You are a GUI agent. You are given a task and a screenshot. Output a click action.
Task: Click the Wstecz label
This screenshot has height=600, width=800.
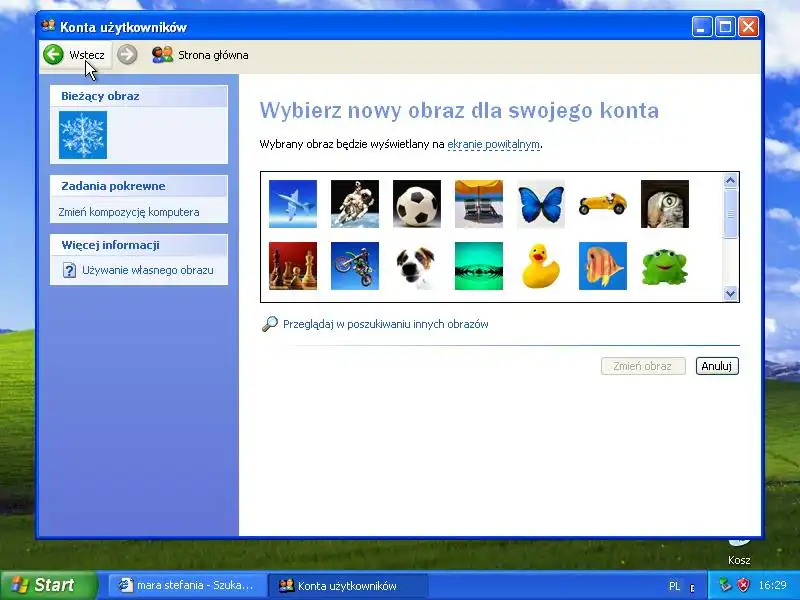point(87,55)
